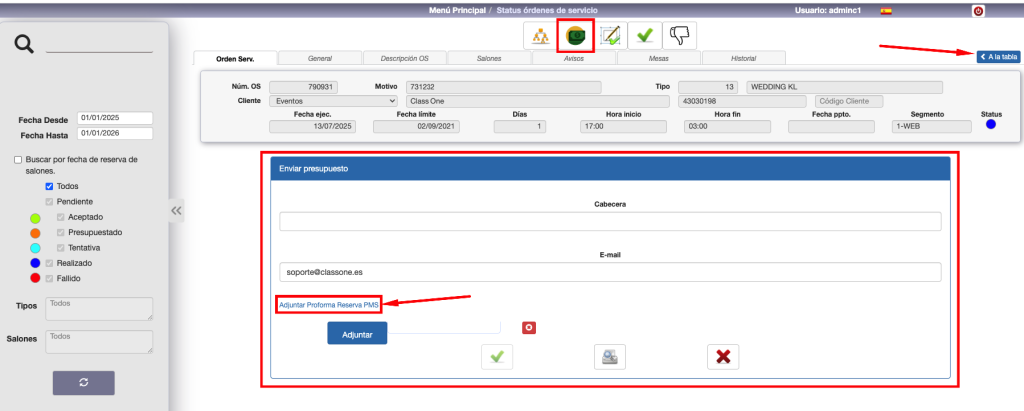Open the Cliente Eventos dropdown

333,101
